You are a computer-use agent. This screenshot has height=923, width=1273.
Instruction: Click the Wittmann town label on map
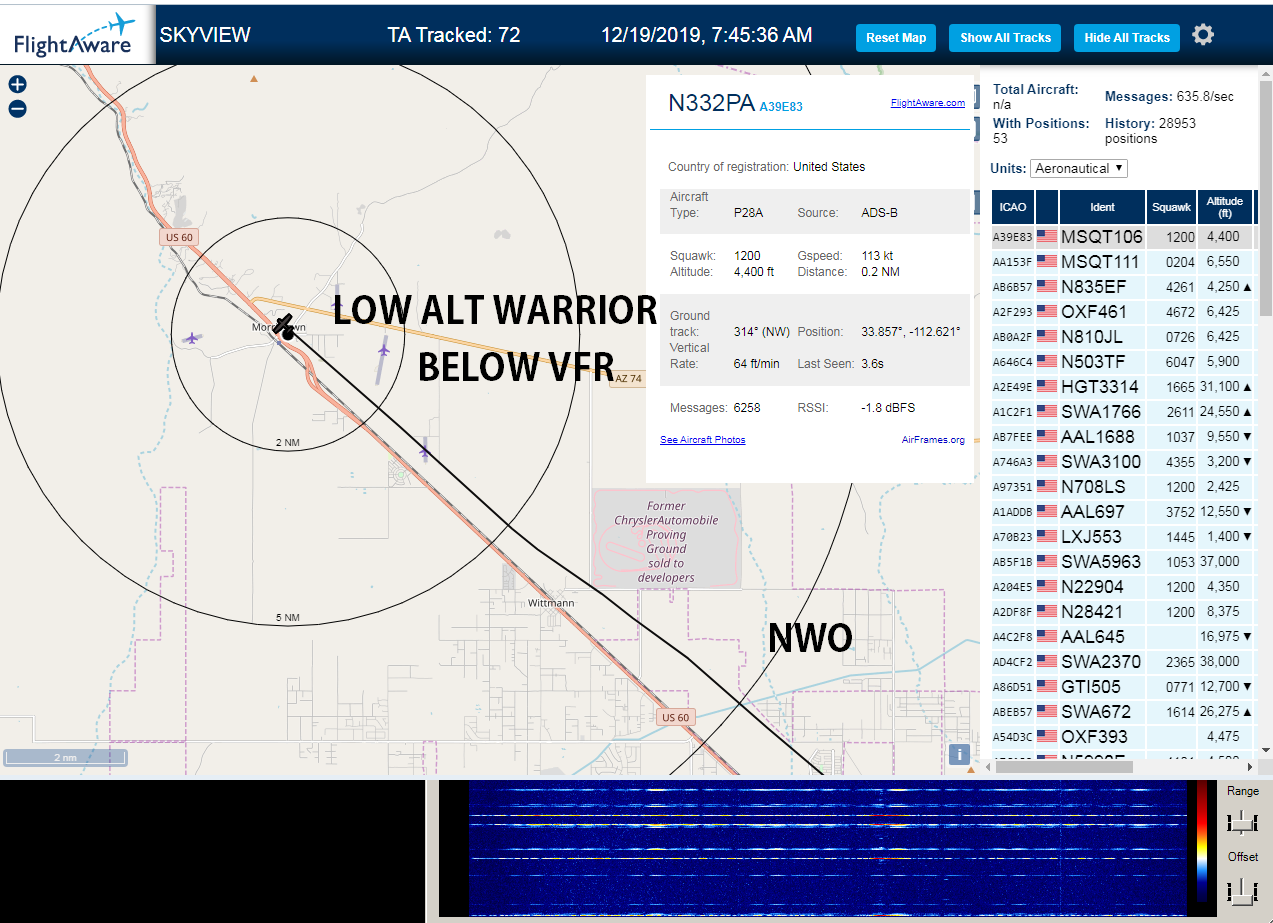point(552,603)
